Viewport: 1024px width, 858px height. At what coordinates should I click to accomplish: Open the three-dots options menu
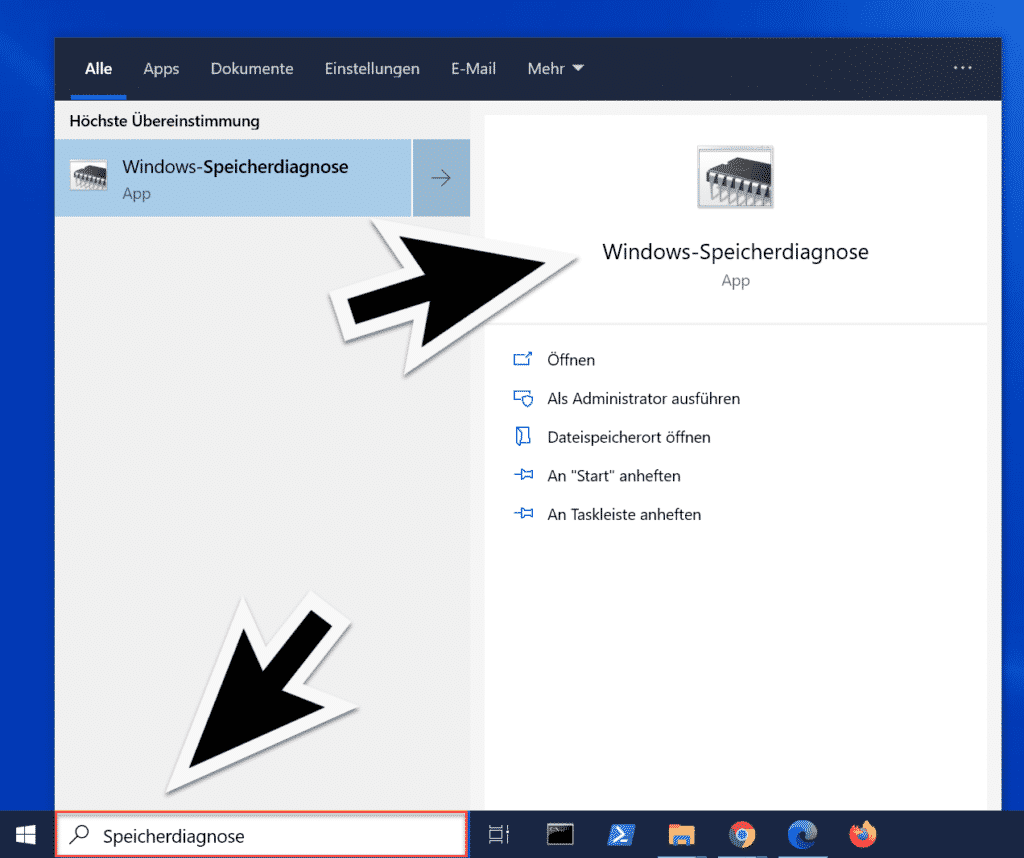[963, 68]
